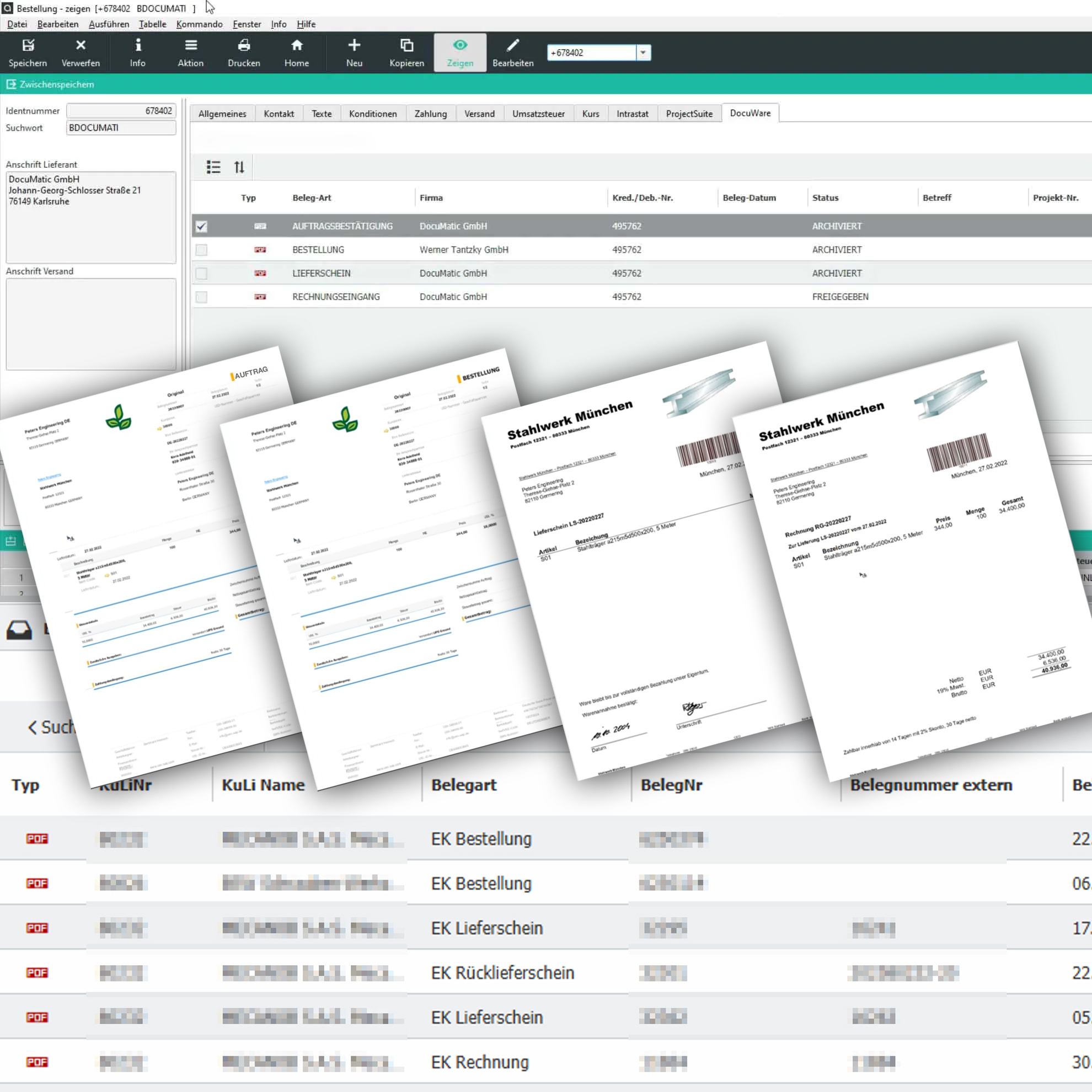This screenshot has width=1092, height=1092.
Task: Click the sort arrows icon above table
Action: (239, 167)
